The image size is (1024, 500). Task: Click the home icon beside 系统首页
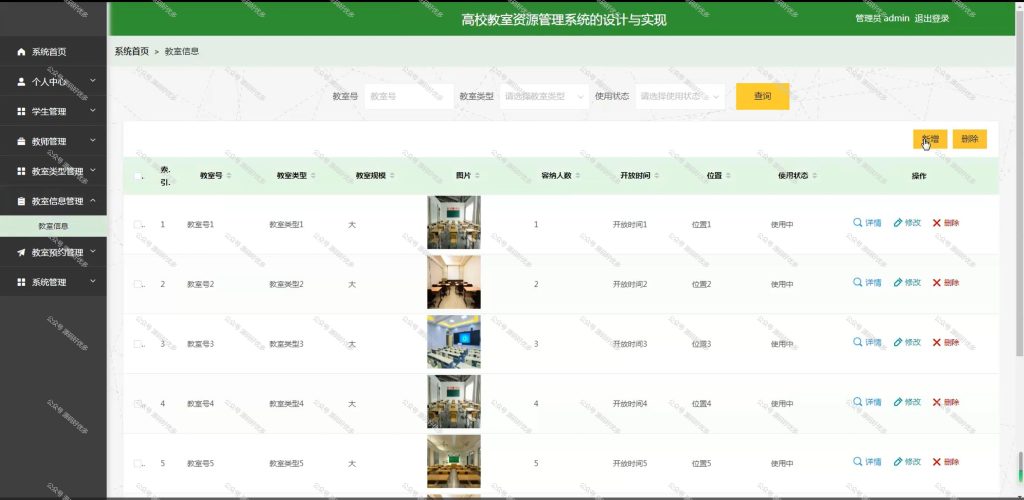[x=22, y=52]
